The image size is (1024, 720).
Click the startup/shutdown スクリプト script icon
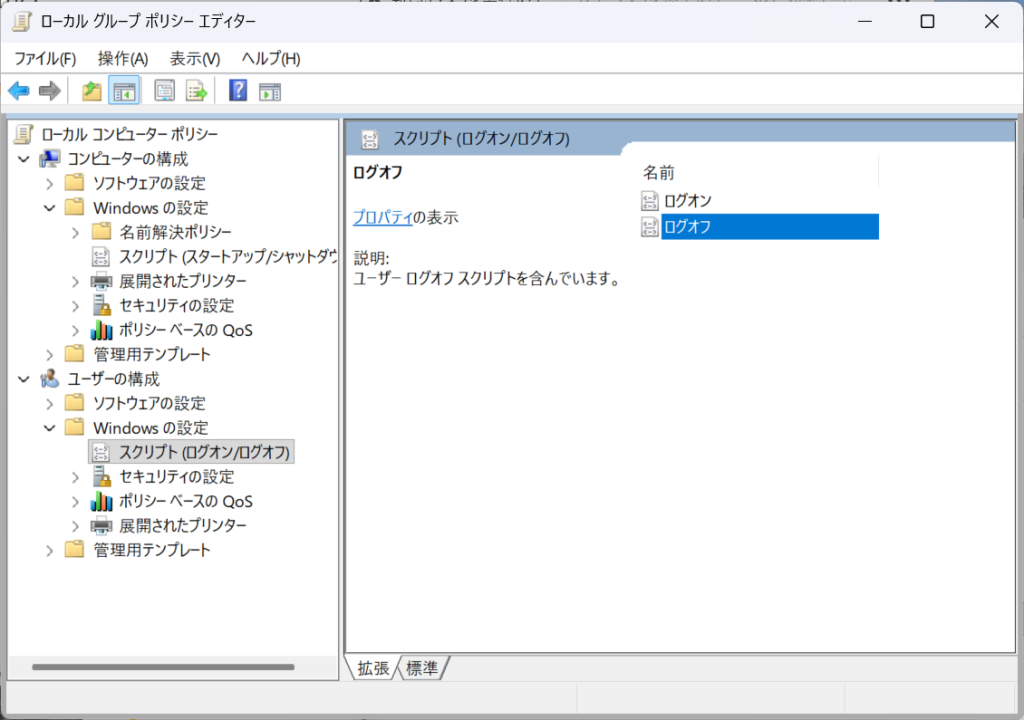101,256
